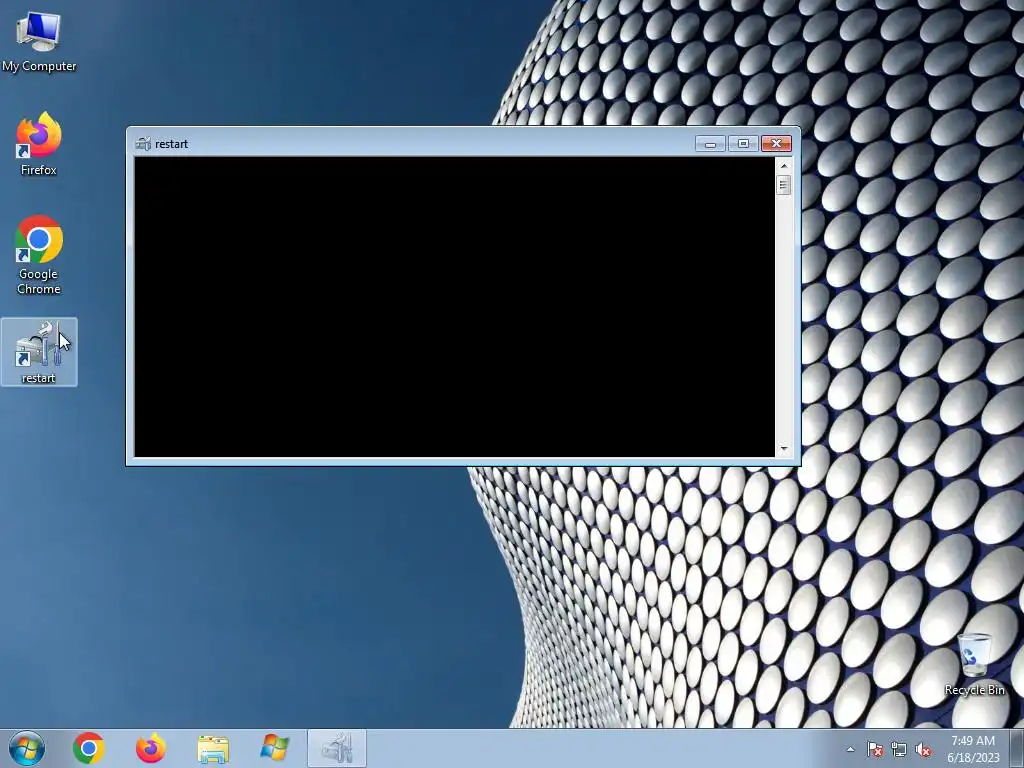Image resolution: width=1024 pixels, height=768 pixels.
Task: Select the Recycle Bin icon
Action: (x=974, y=665)
